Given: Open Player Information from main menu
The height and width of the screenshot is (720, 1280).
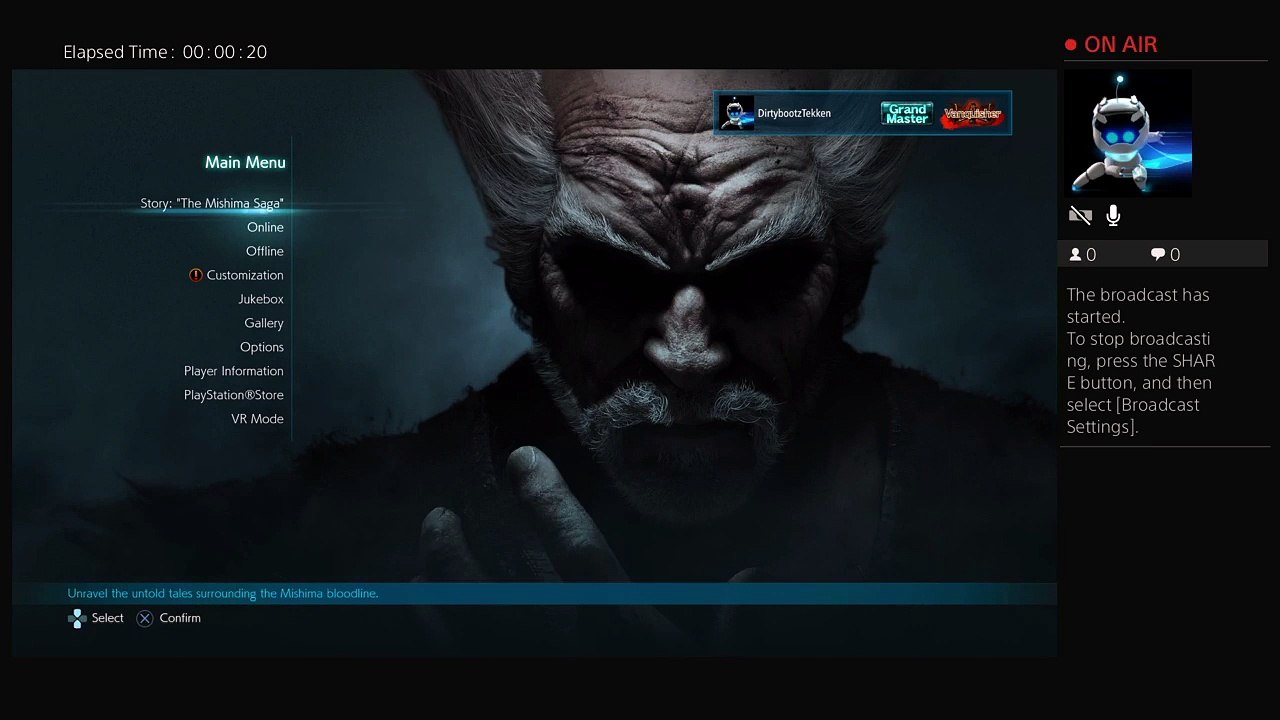Looking at the screenshot, I should coord(234,371).
